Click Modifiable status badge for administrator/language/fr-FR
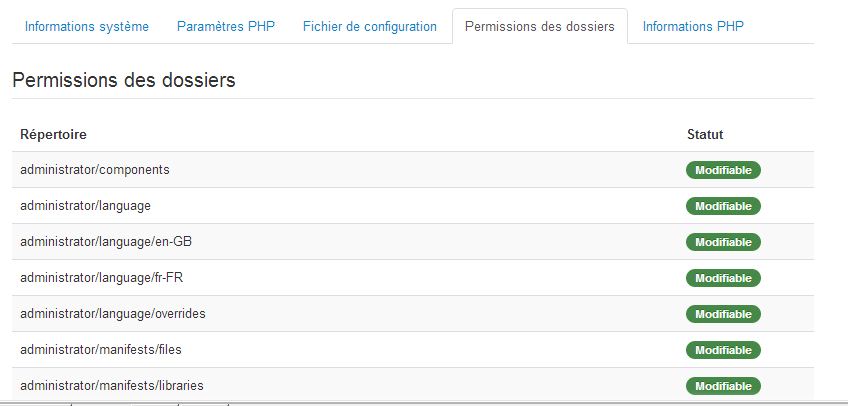 point(723,278)
